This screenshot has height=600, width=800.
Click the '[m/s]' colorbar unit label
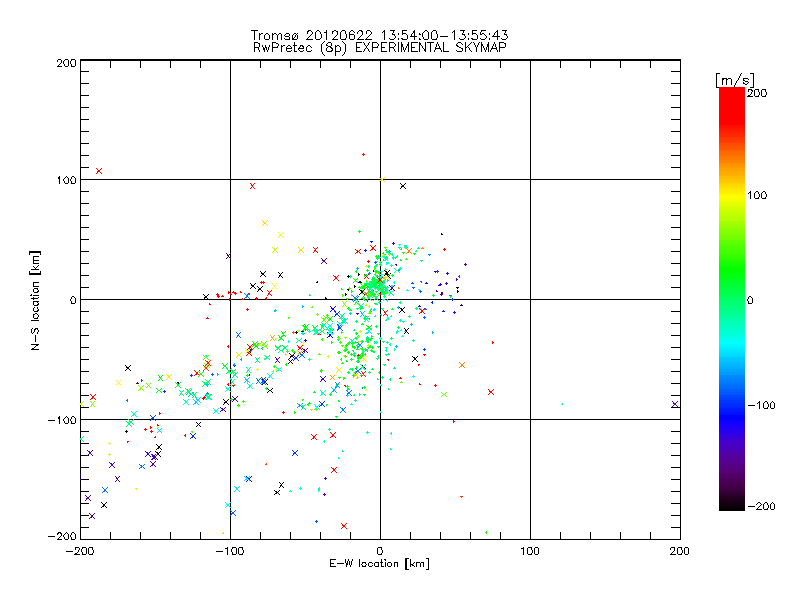point(735,80)
